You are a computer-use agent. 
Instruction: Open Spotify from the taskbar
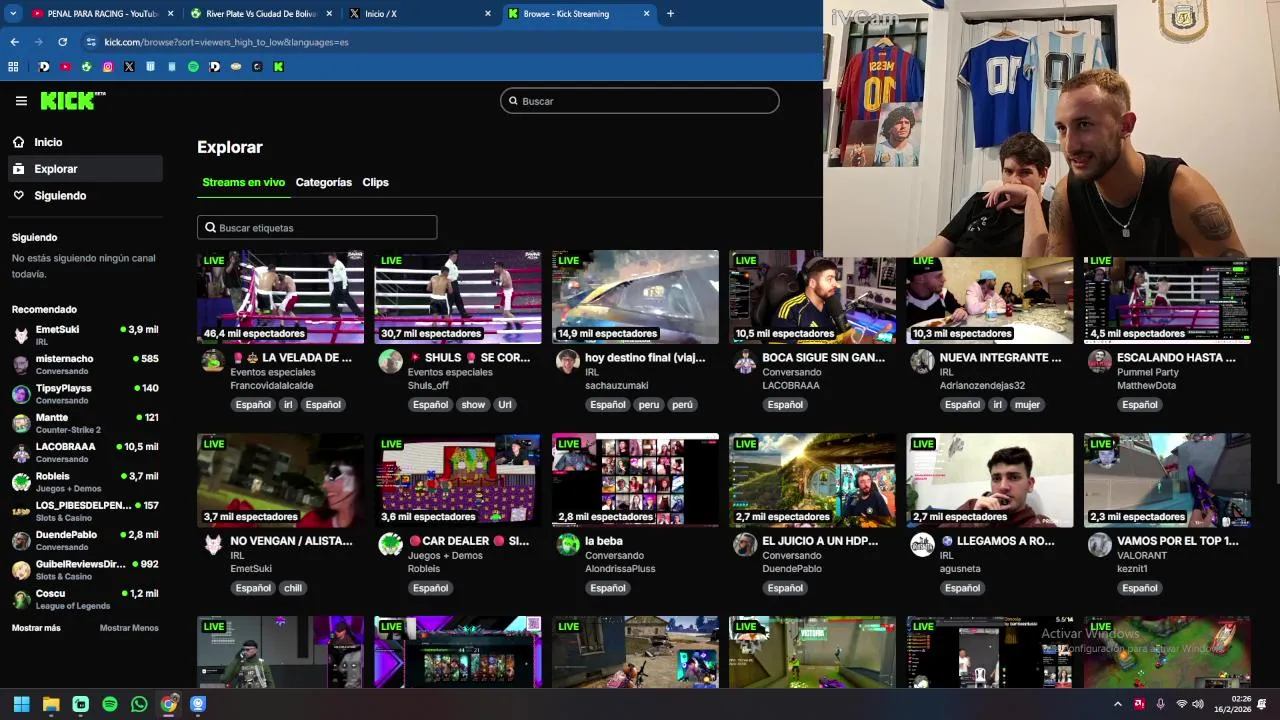tap(110, 704)
